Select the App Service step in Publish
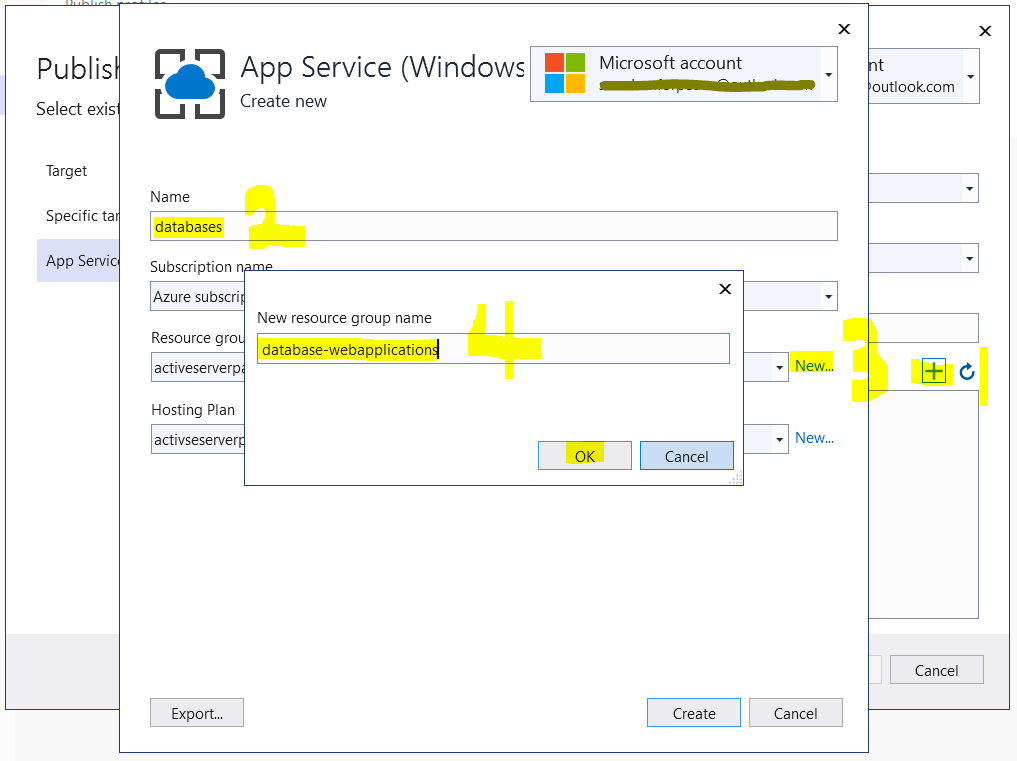1017x761 pixels. coord(78,260)
